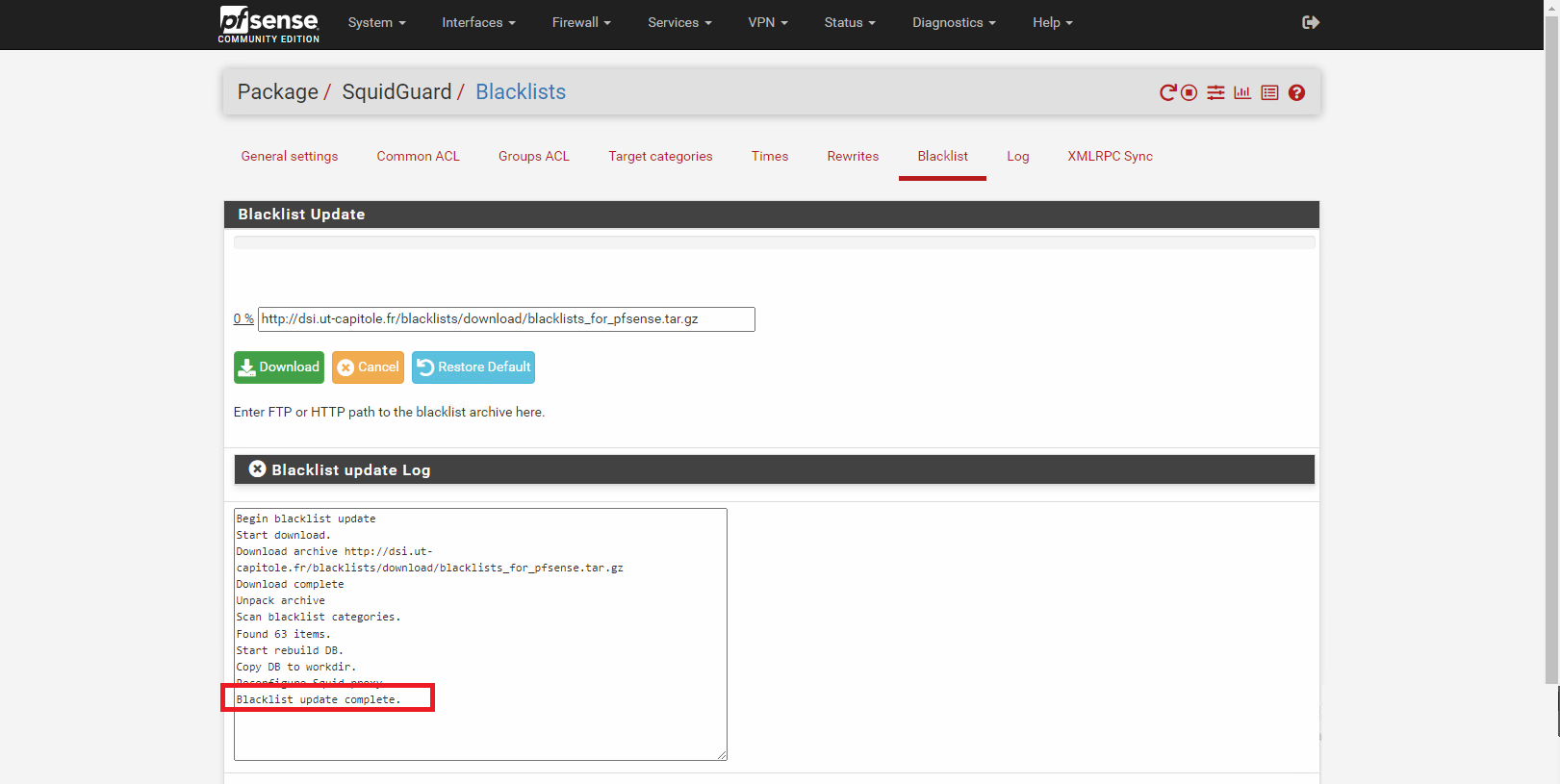
Task: Expand the Diagnostics menu
Action: (954, 22)
